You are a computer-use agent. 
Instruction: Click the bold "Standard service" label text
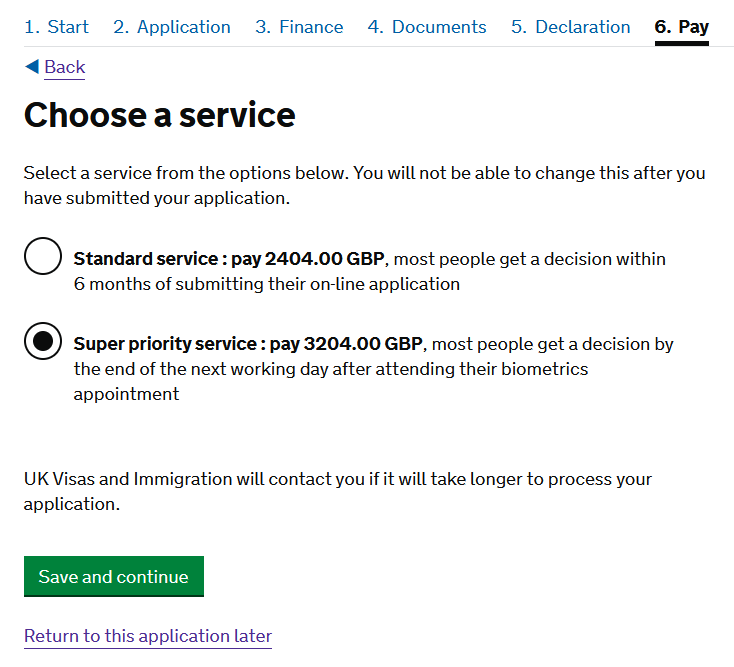(146, 259)
